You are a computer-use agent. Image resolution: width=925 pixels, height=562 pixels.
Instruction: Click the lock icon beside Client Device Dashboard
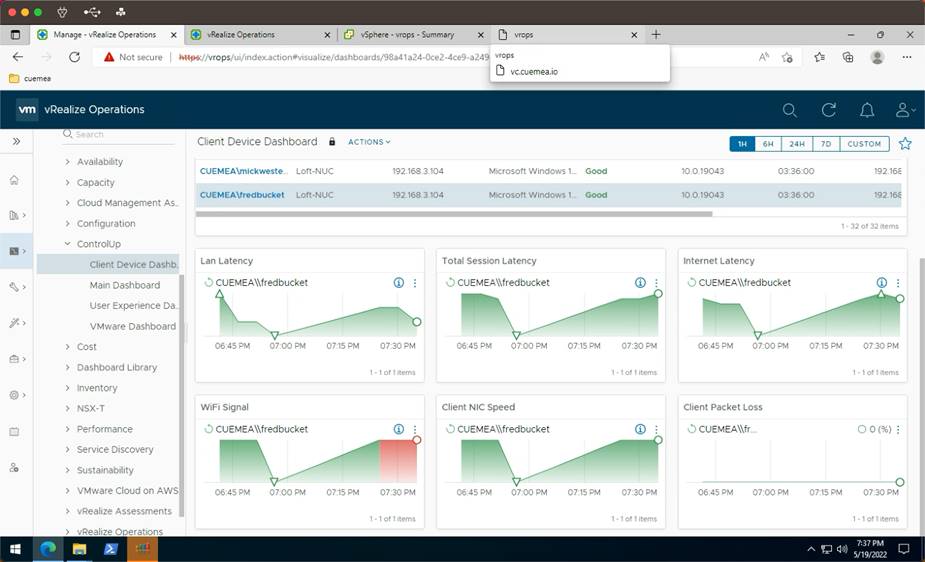332,142
